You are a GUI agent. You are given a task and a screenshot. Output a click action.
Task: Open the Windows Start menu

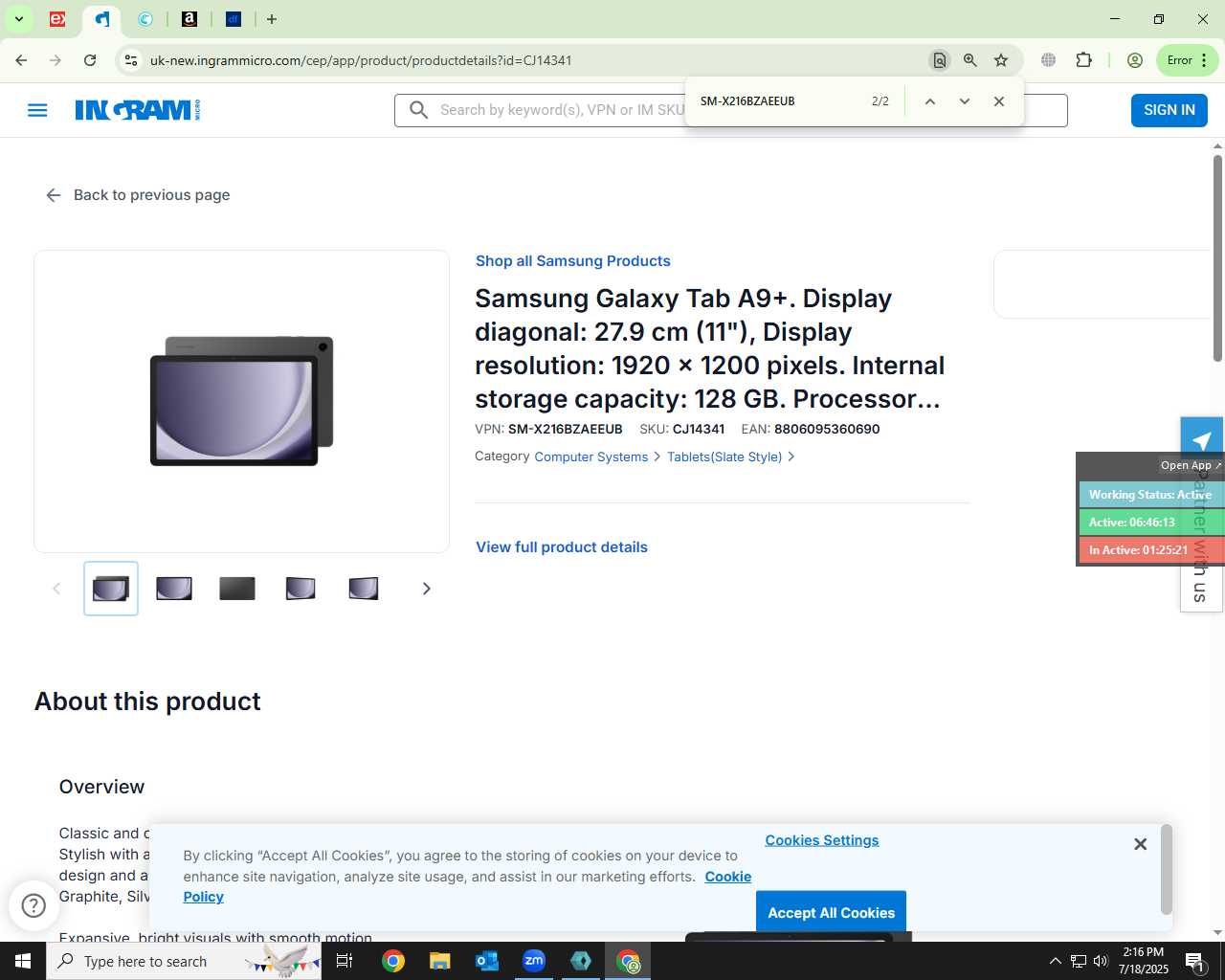pyautogui.click(x=23, y=961)
